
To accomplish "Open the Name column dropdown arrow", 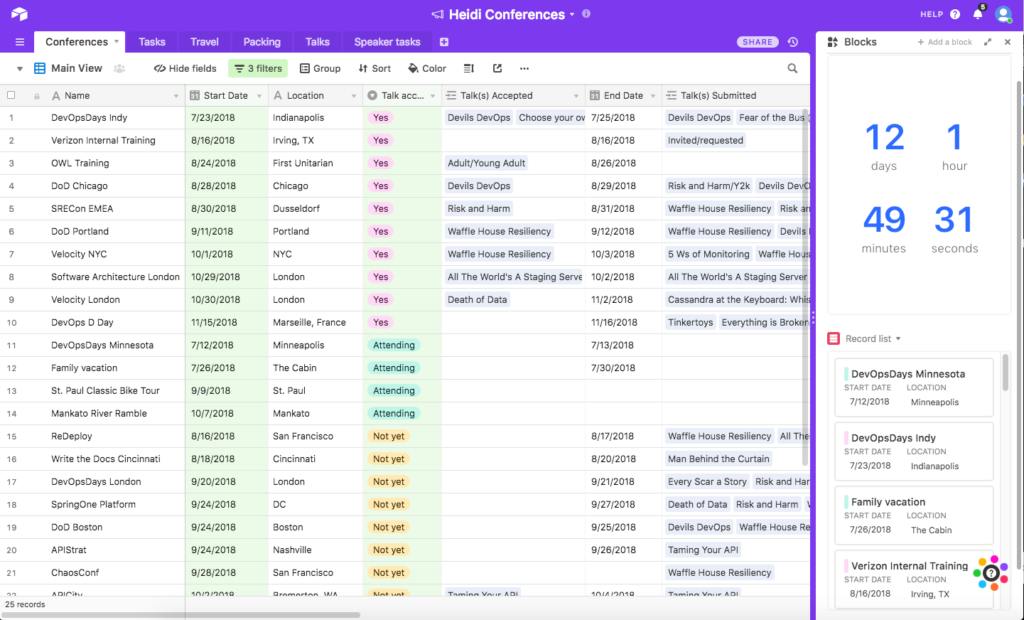I will coord(176,96).
